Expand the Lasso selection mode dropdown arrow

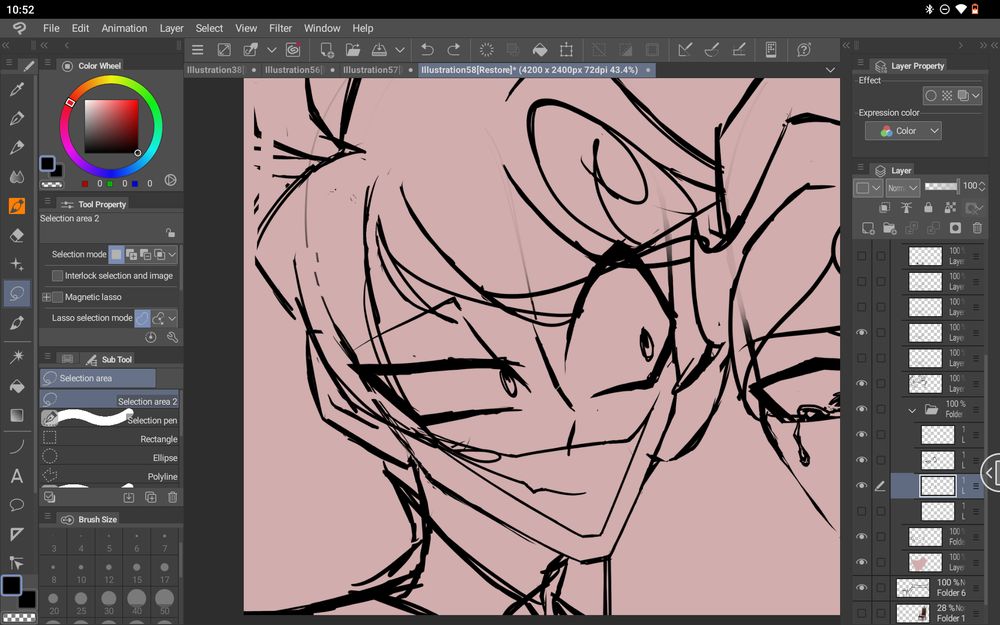(172, 318)
